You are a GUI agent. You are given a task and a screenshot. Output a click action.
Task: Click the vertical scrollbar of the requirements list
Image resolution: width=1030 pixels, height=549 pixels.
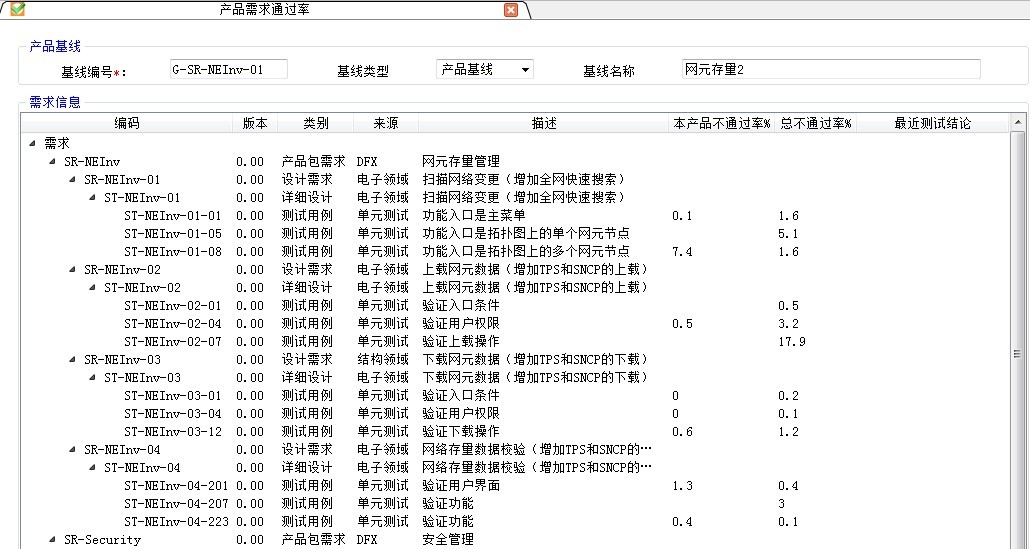tap(1018, 352)
